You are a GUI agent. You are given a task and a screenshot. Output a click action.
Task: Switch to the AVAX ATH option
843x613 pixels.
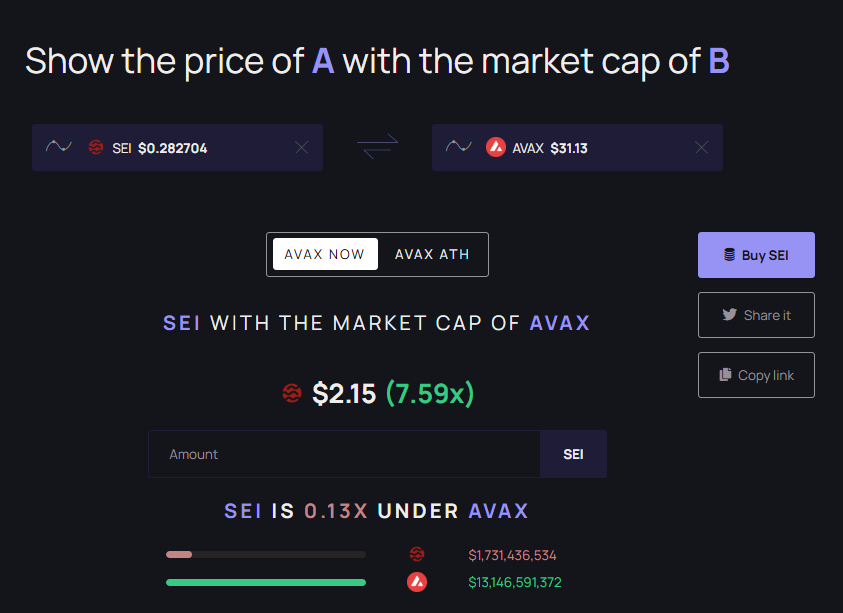432,254
